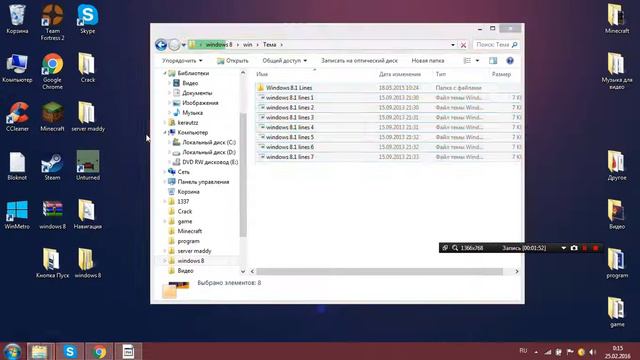The image size is (640, 360).
Task: Open the recorder bar options dropdown arrow
Action: tap(564, 248)
